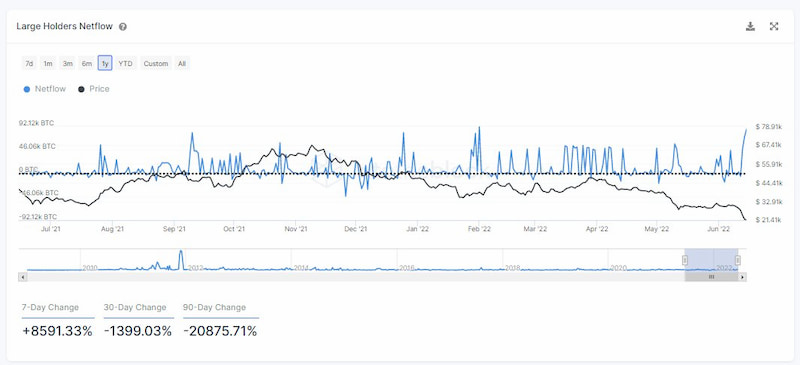The height and width of the screenshot is (365, 800).
Task: Click the Apr '22 axis label
Action: (x=597, y=229)
